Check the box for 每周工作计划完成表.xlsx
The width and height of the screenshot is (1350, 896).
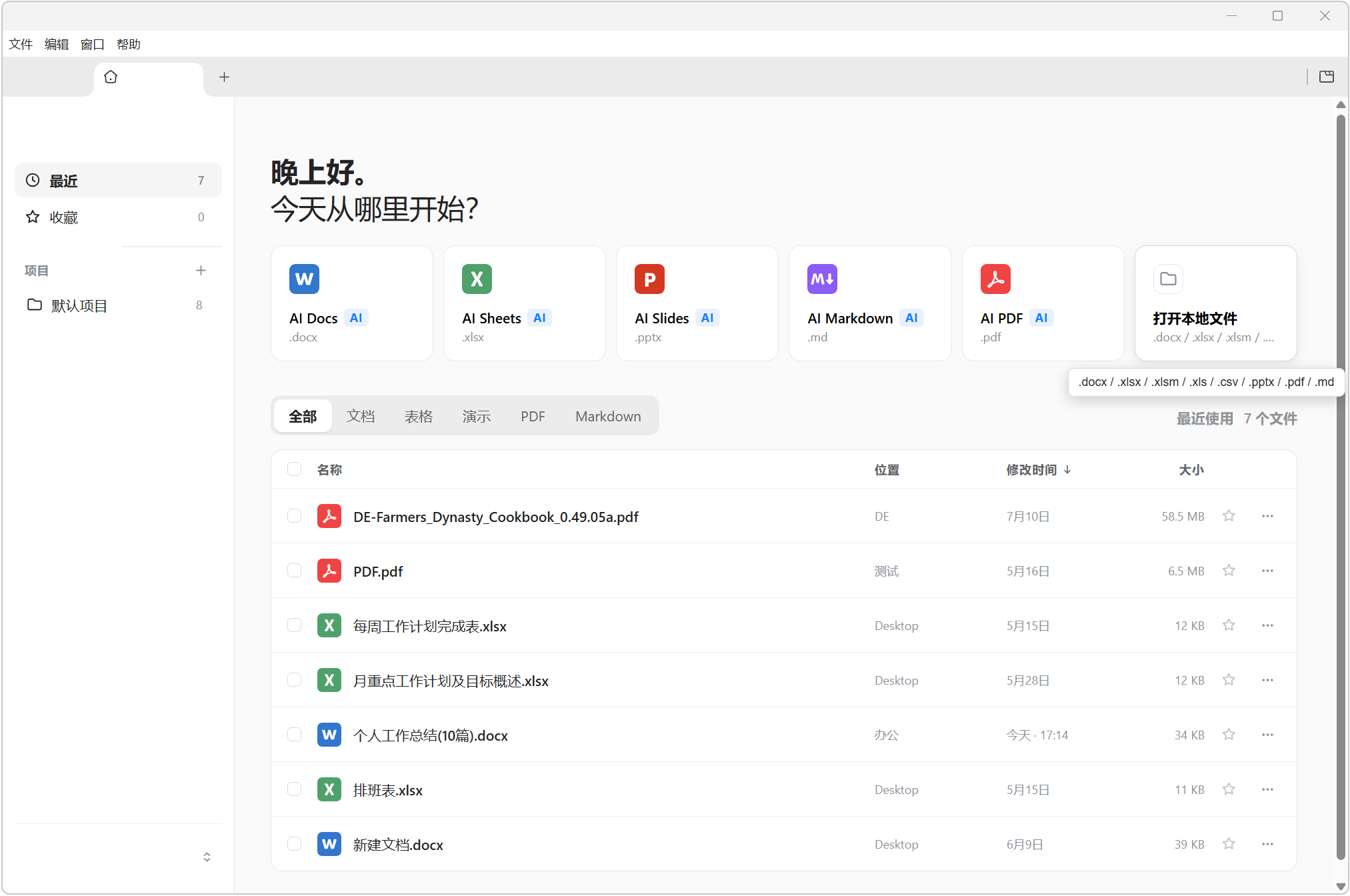click(294, 625)
